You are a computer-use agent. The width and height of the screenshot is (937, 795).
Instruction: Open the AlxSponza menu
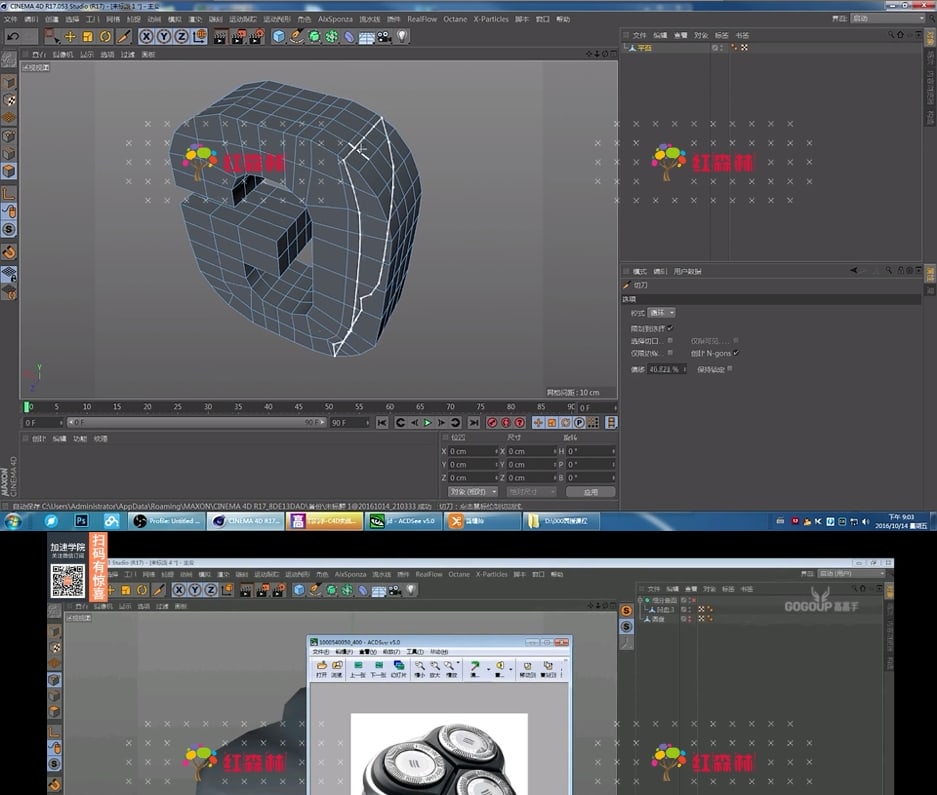335,19
